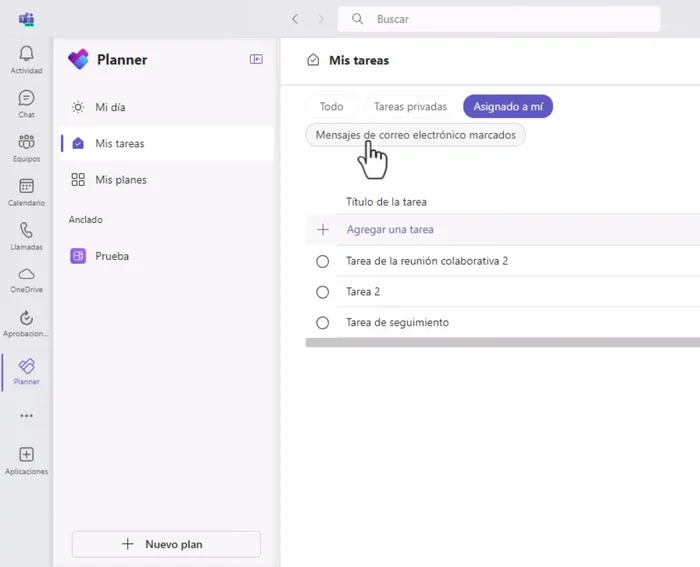Image resolution: width=700 pixels, height=567 pixels.
Task: Click the Anclado section label
Action: (86, 219)
